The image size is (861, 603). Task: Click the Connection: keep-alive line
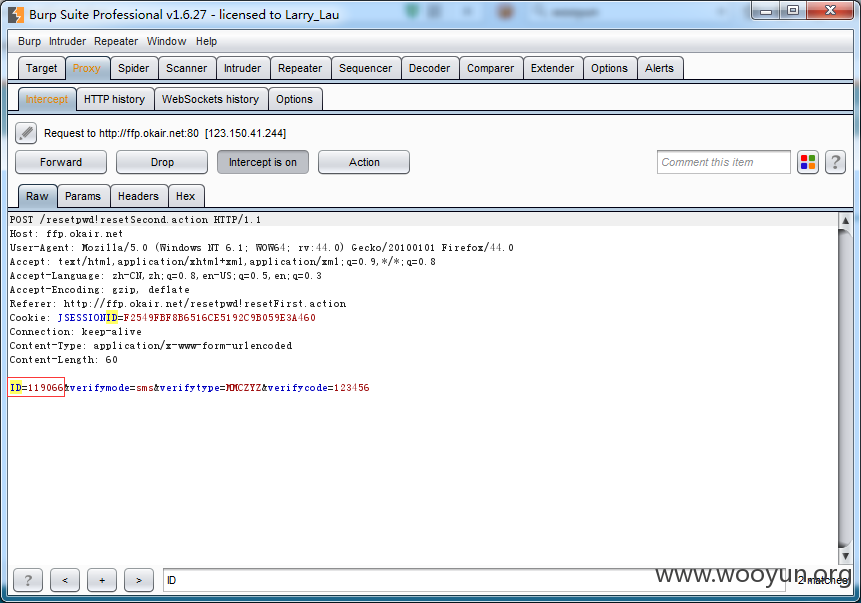pos(76,332)
